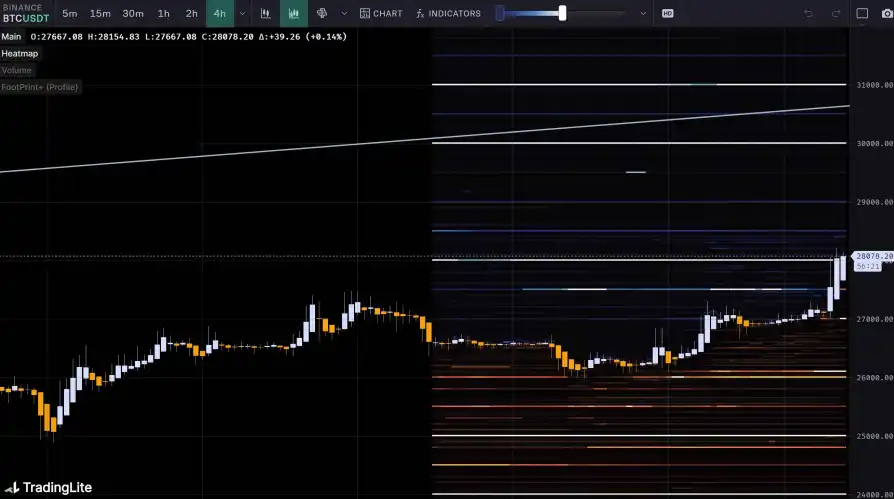Toggle the Volume layer visibility
Image resolution: width=894 pixels, height=499 pixels.
(x=17, y=70)
